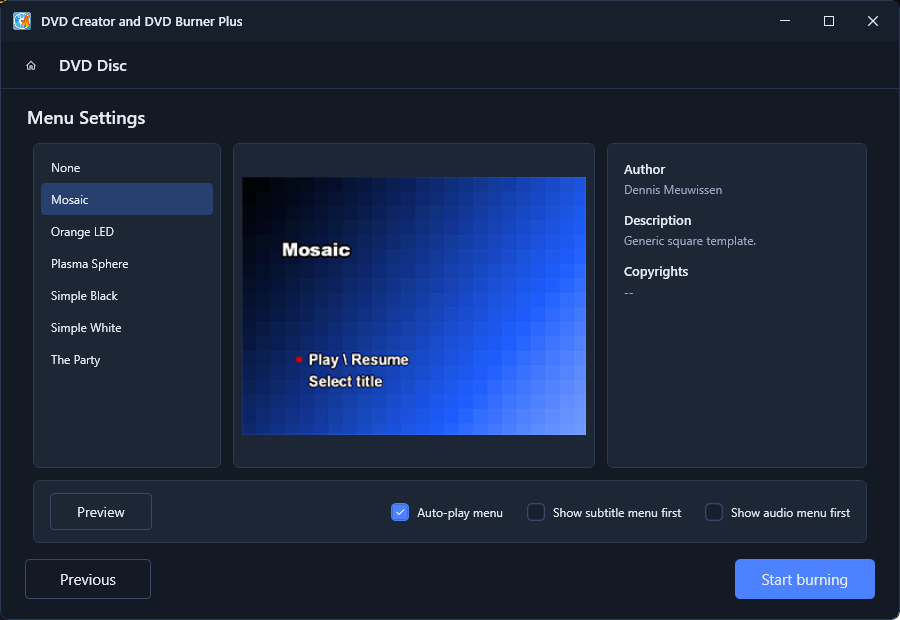The width and height of the screenshot is (900, 620).
Task: Enable Show audio menu first
Action: 713,512
